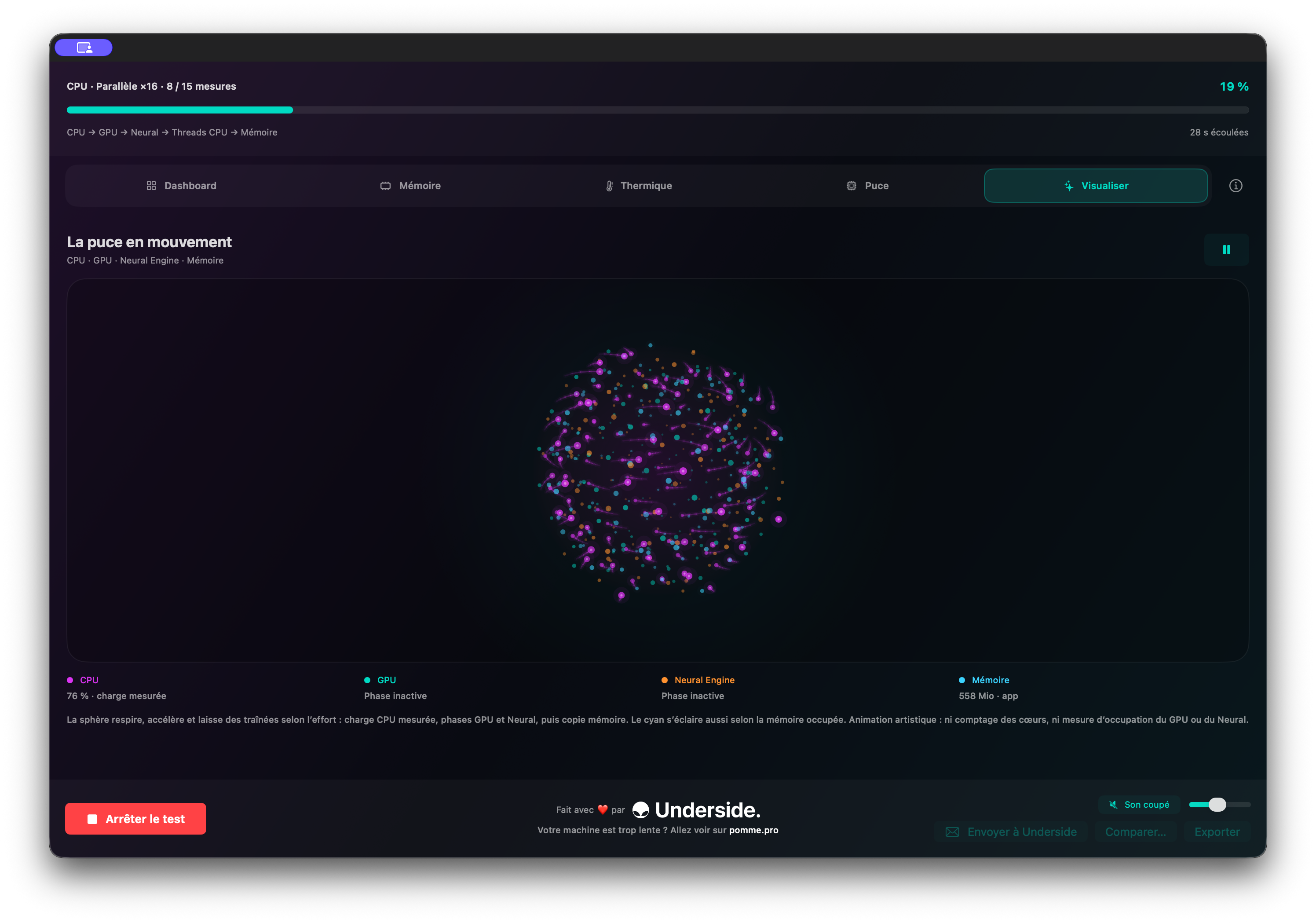Open the Comparer... button
The image size is (1316, 923).
[1135, 832]
